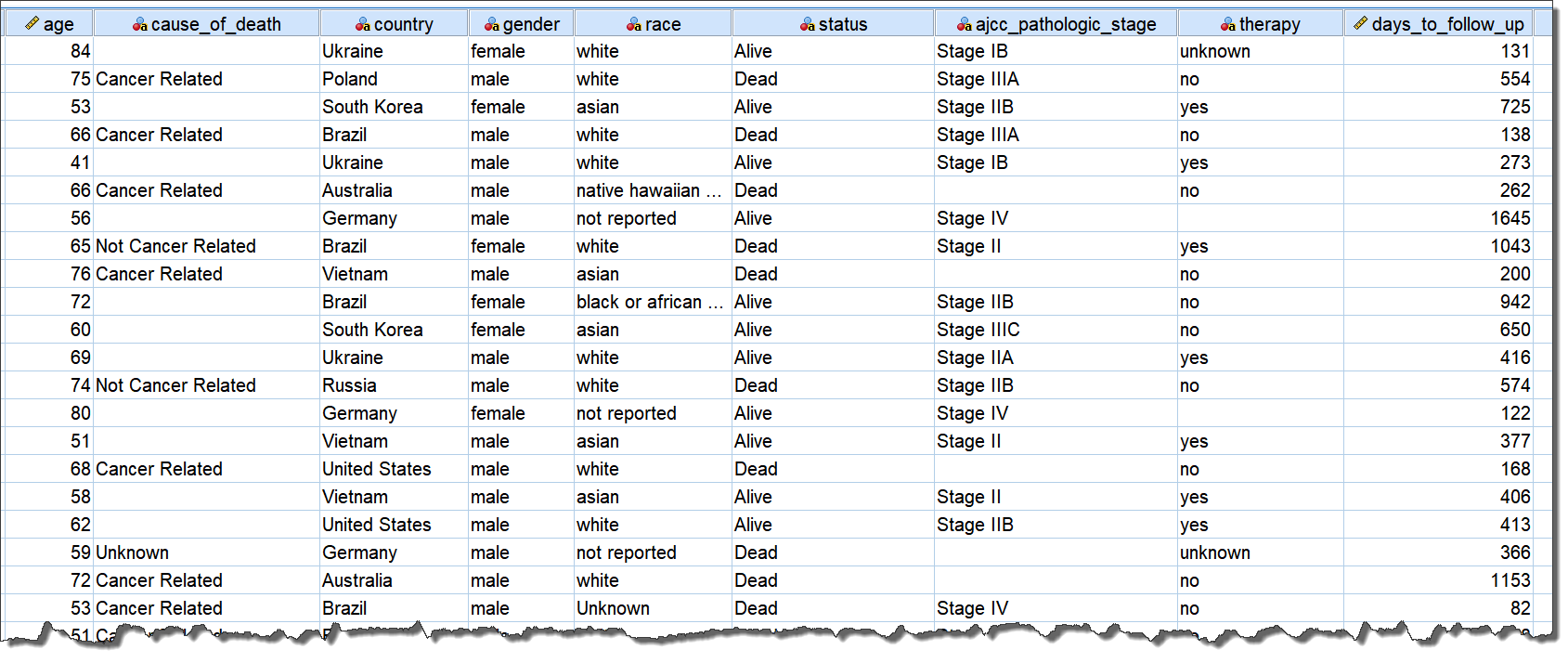Select the age cell showing 84

pos(80,51)
